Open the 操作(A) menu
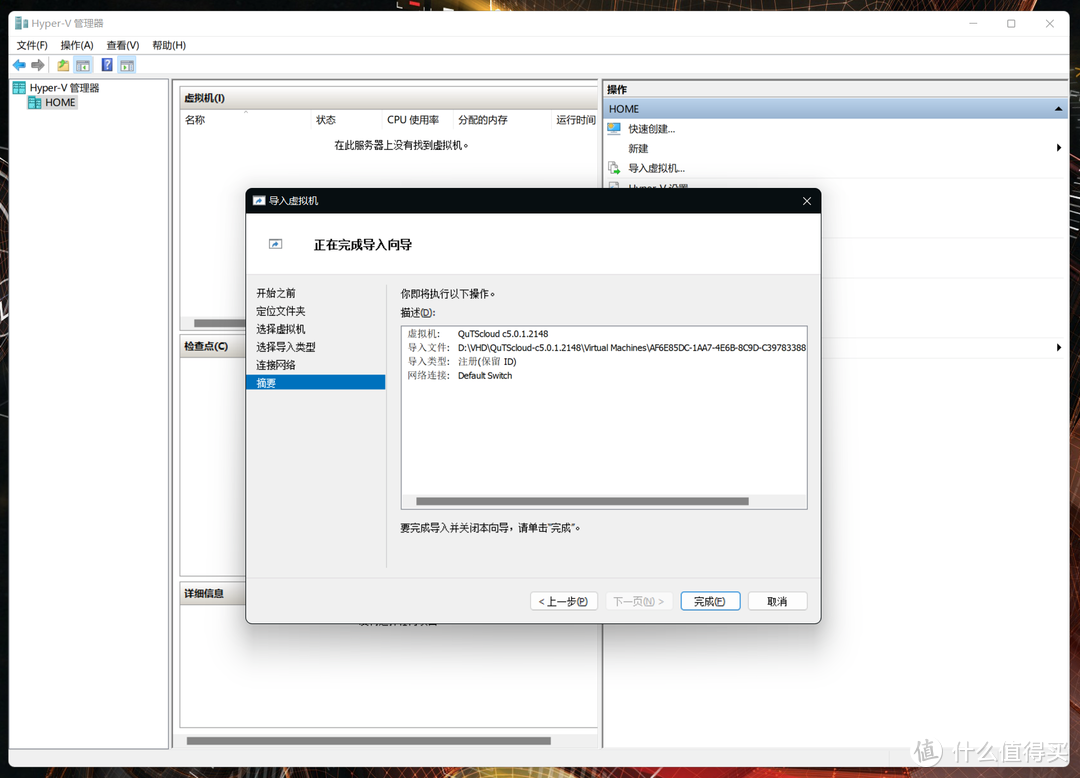The width and height of the screenshot is (1080, 778). (x=76, y=45)
